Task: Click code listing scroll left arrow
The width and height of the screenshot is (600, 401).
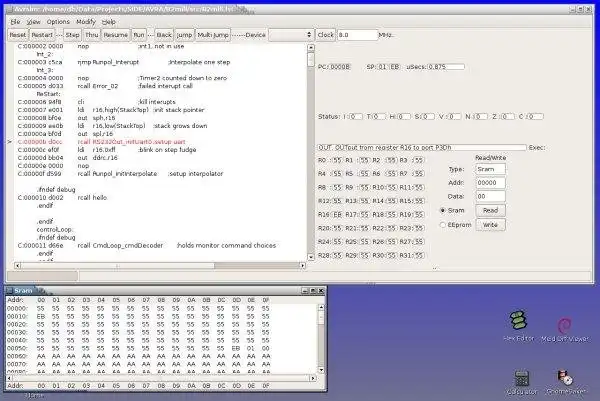Action: (x=17, y=266)
